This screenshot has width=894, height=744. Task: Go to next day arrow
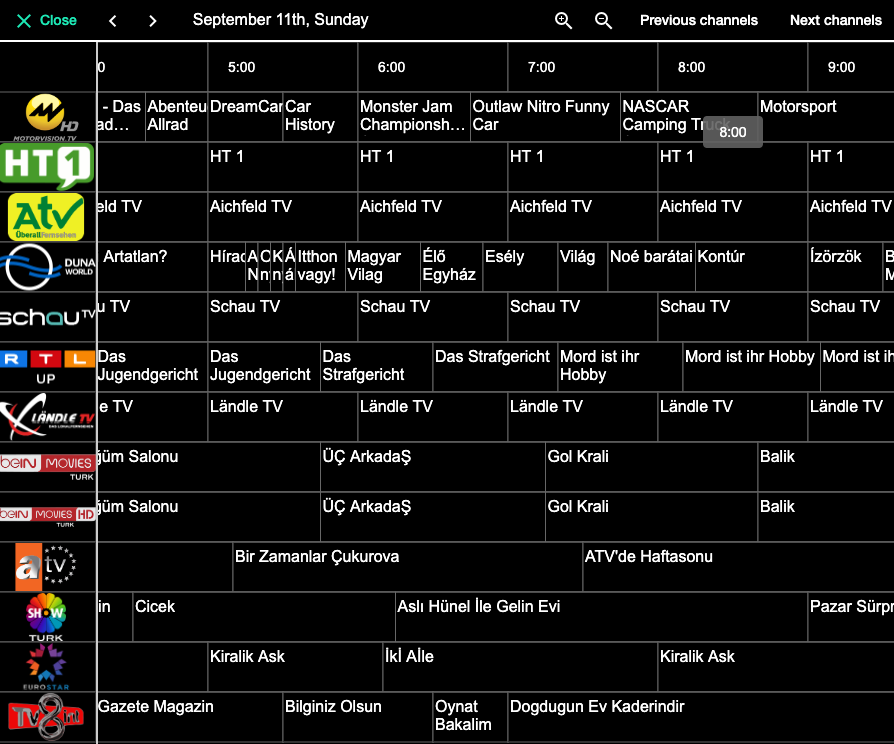[x=152, y=21]
